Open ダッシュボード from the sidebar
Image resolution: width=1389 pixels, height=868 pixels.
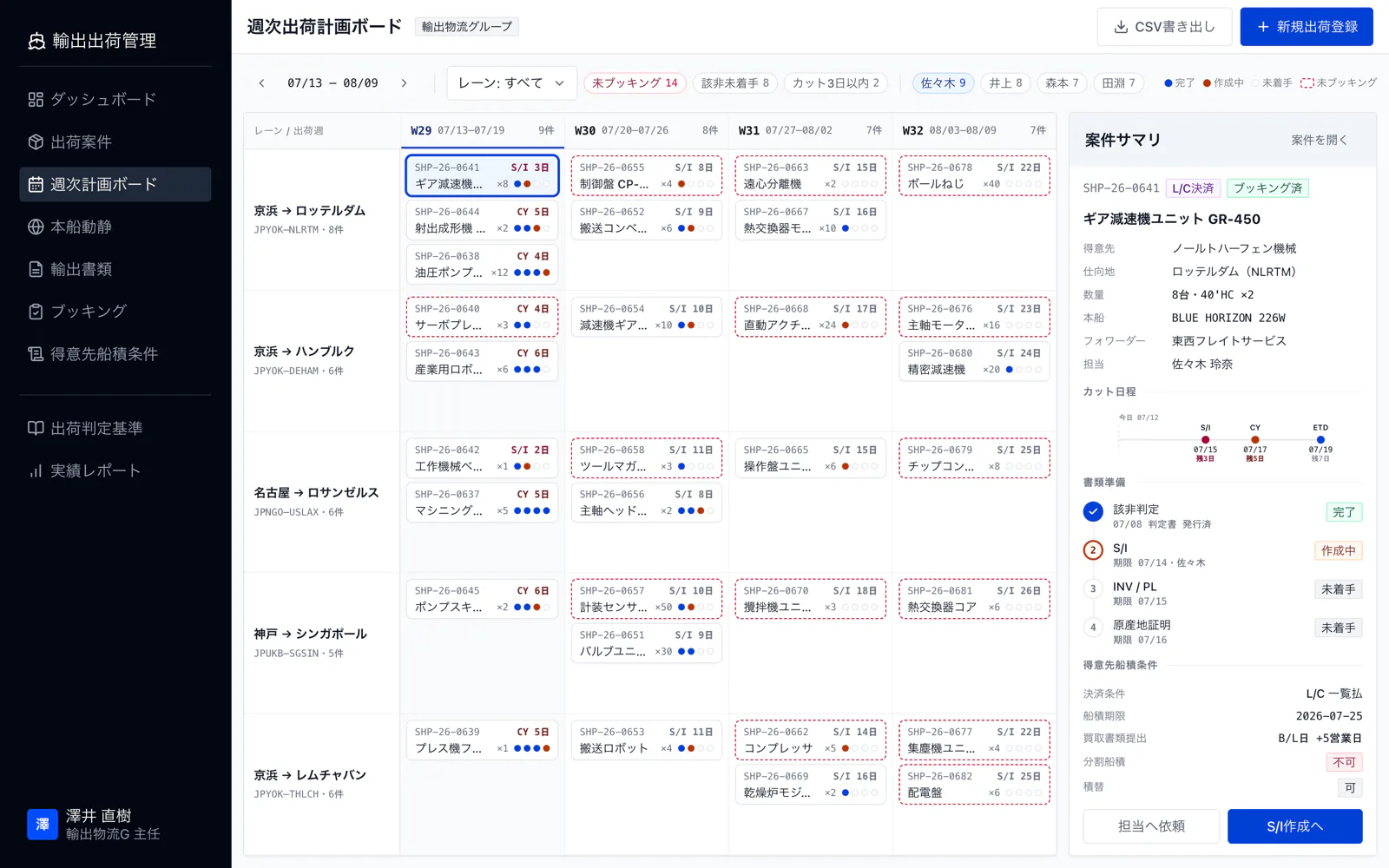click(115, 100)
